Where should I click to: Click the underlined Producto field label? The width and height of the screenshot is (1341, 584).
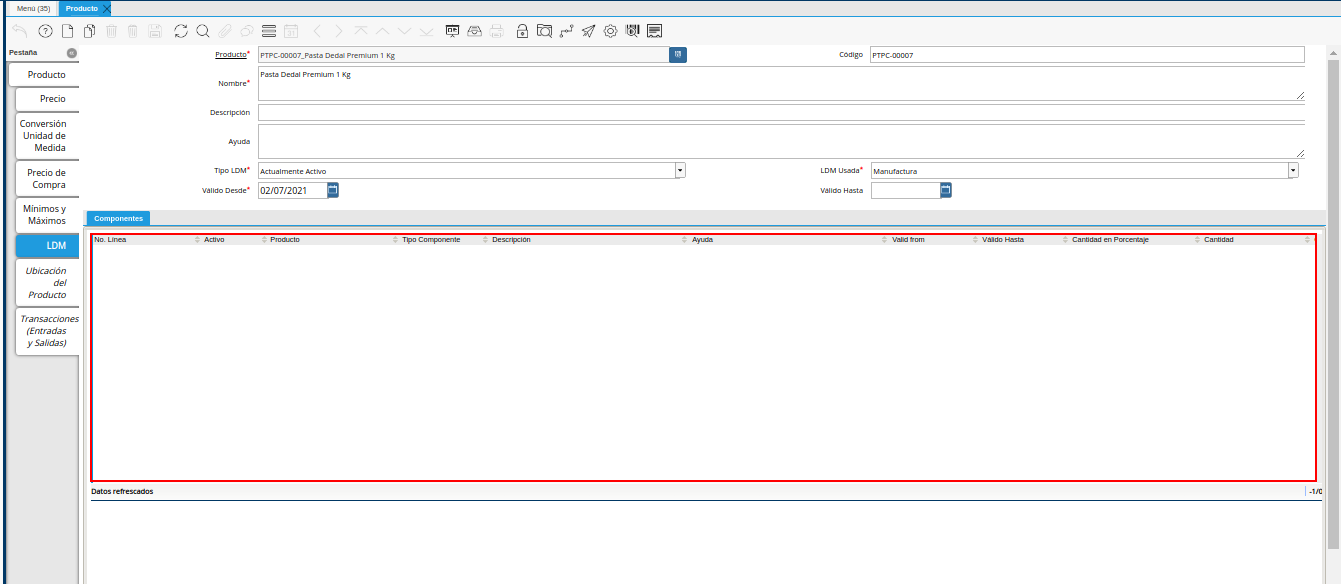[230, 54]
